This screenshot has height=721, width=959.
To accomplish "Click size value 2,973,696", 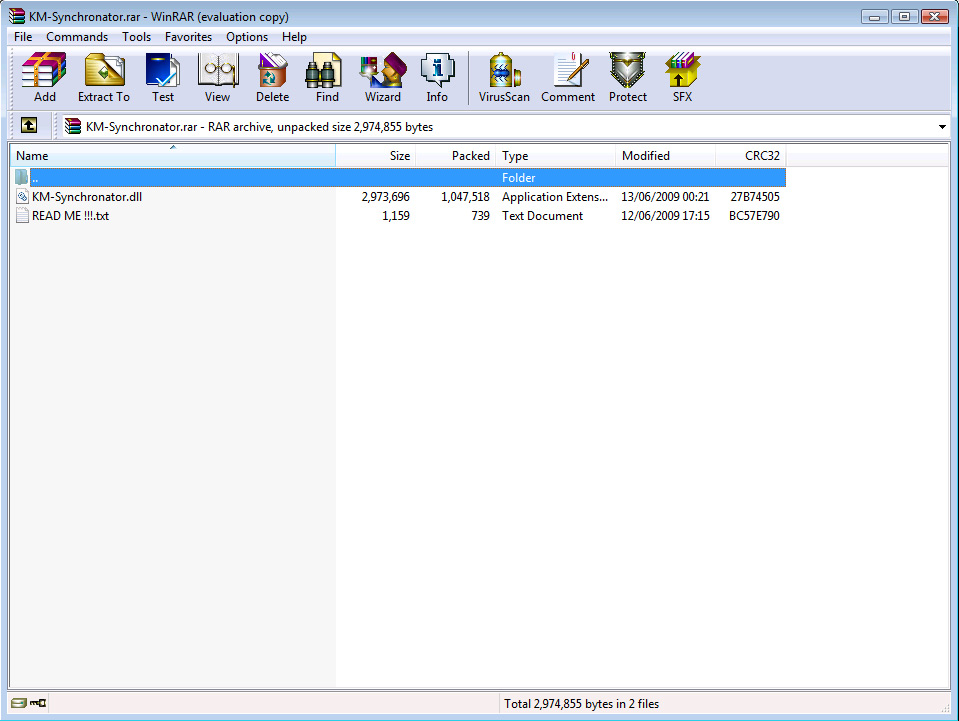I will tap(385, 197).
